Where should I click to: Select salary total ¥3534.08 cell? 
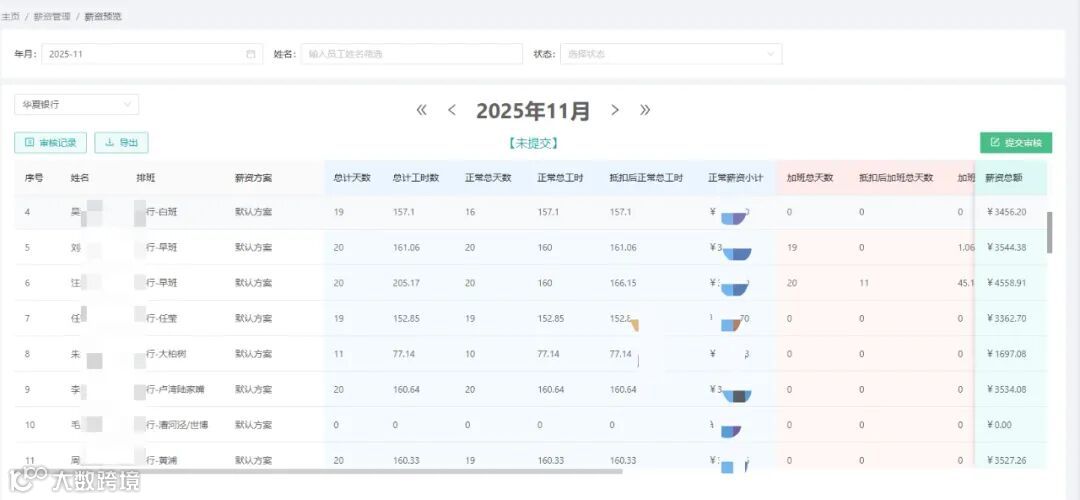1006,389
